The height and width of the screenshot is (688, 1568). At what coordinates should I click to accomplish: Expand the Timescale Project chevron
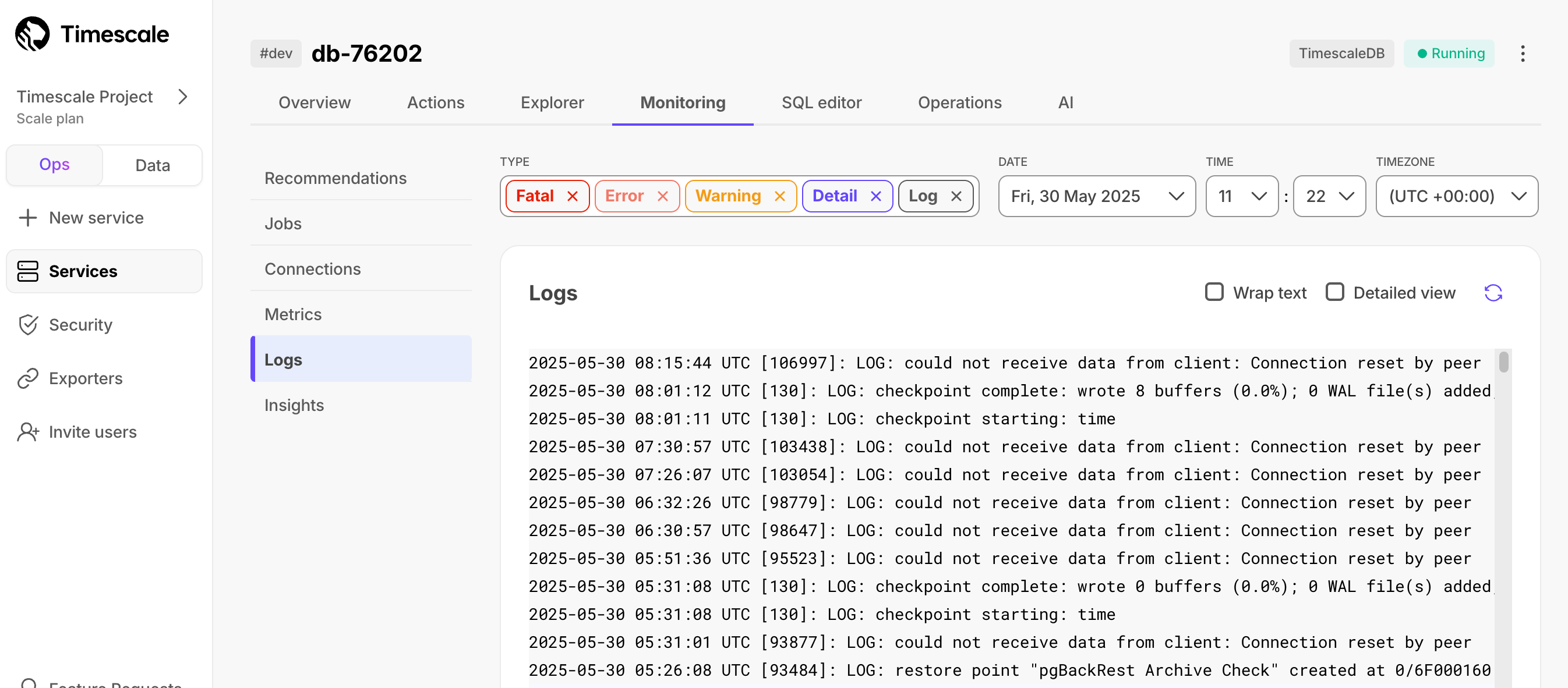point(183,97)
